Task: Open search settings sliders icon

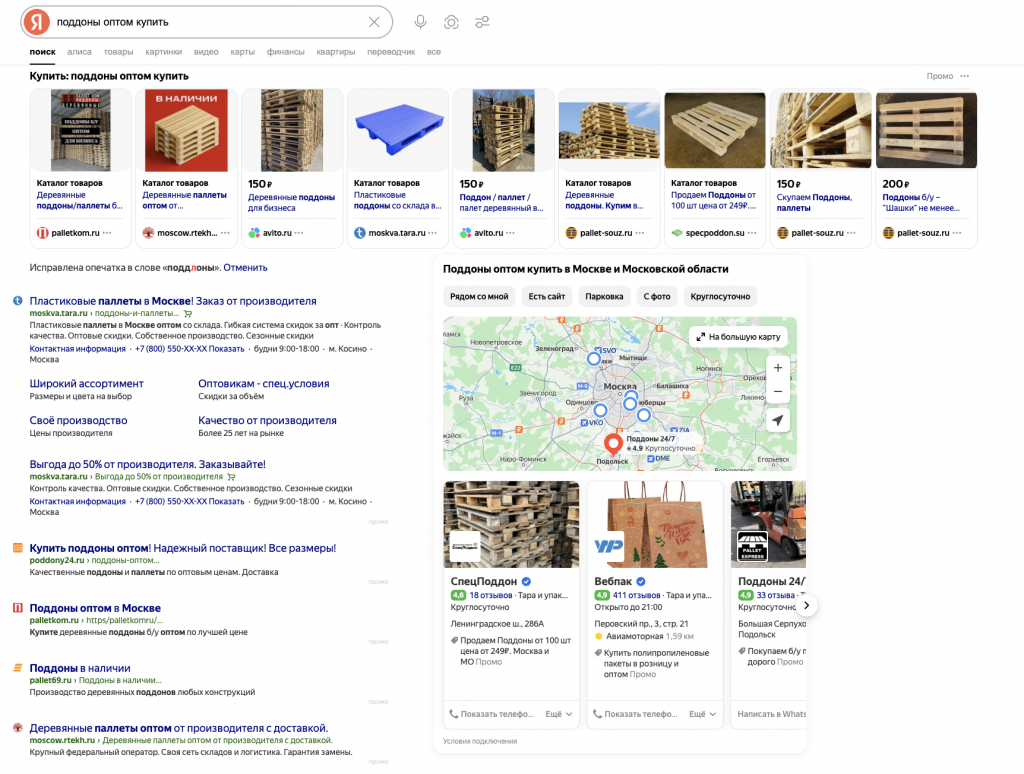Action: click(482, 22)
